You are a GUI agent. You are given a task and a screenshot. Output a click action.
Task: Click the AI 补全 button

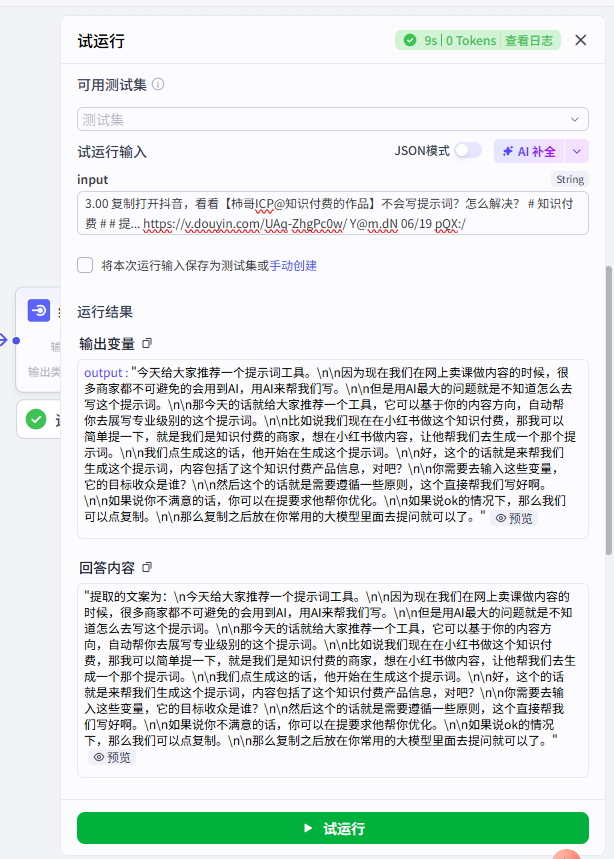point(529,151)
